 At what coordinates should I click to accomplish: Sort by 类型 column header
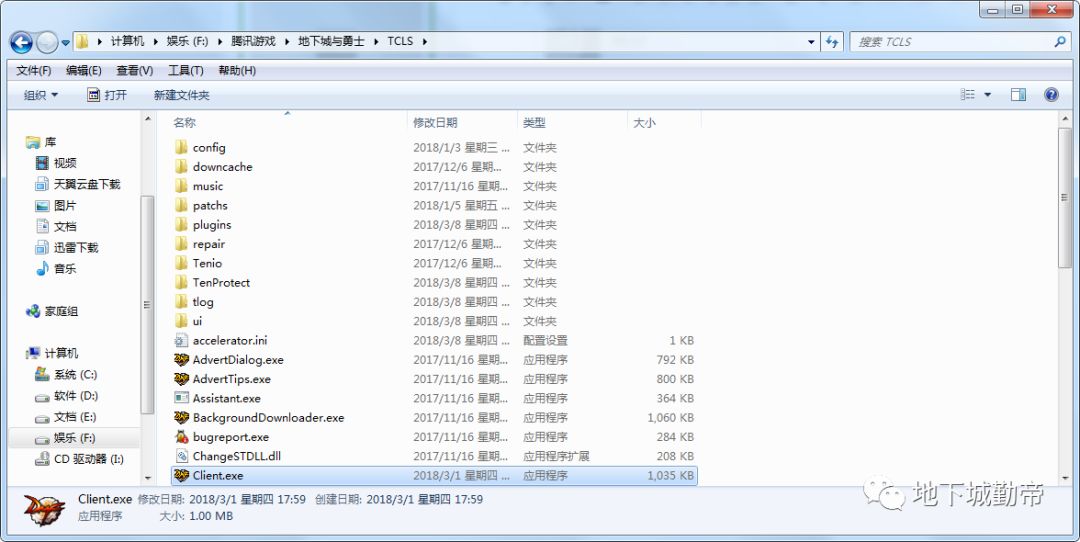pyautogui.click(x=534, y=123)
